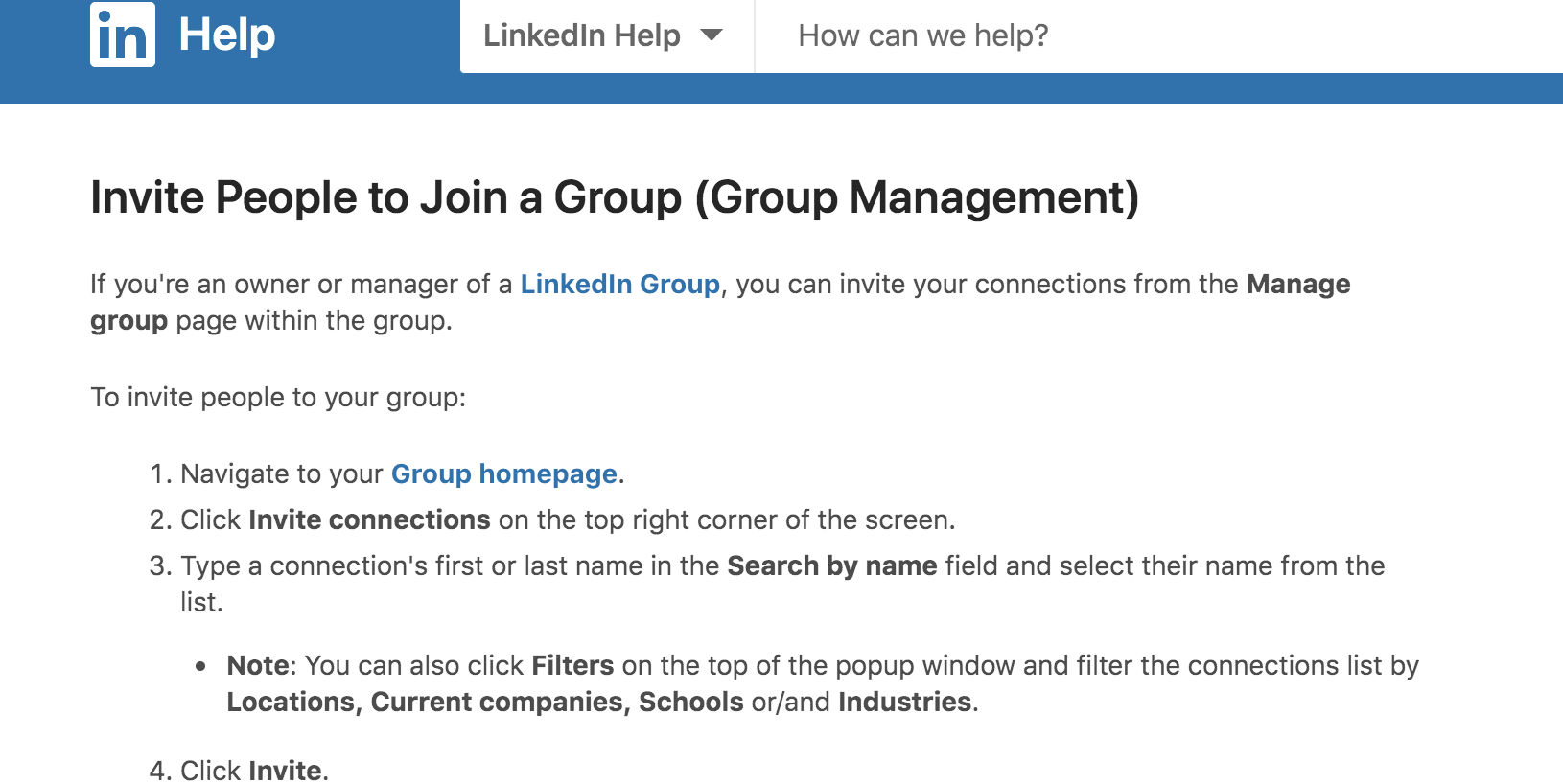Click the "To invite people to your group:" line
The width and height of the screenshot is (1563, 784).
[277, 397]
